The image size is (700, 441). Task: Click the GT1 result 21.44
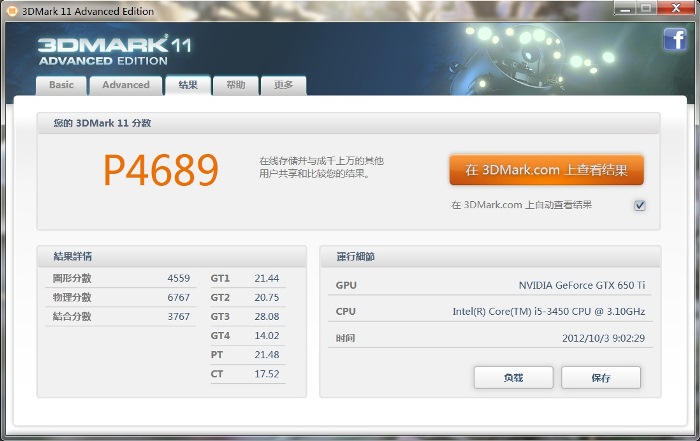tap(267, 278)
